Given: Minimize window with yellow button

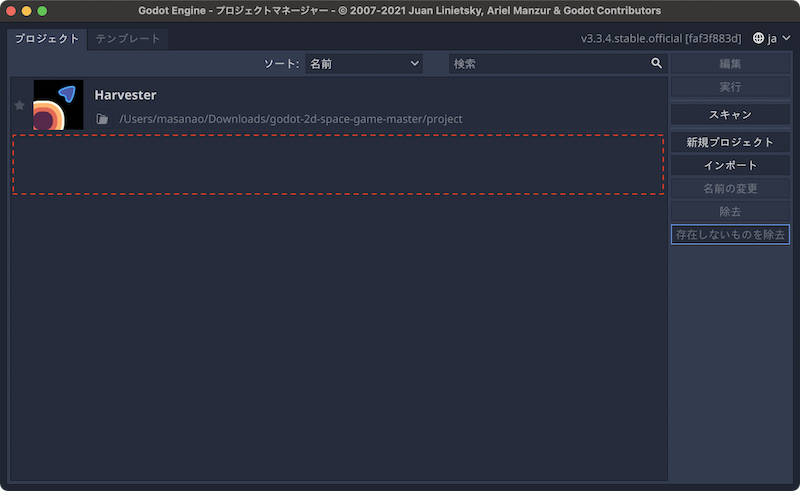Looking at the screenshot, I should click(27, 11).
